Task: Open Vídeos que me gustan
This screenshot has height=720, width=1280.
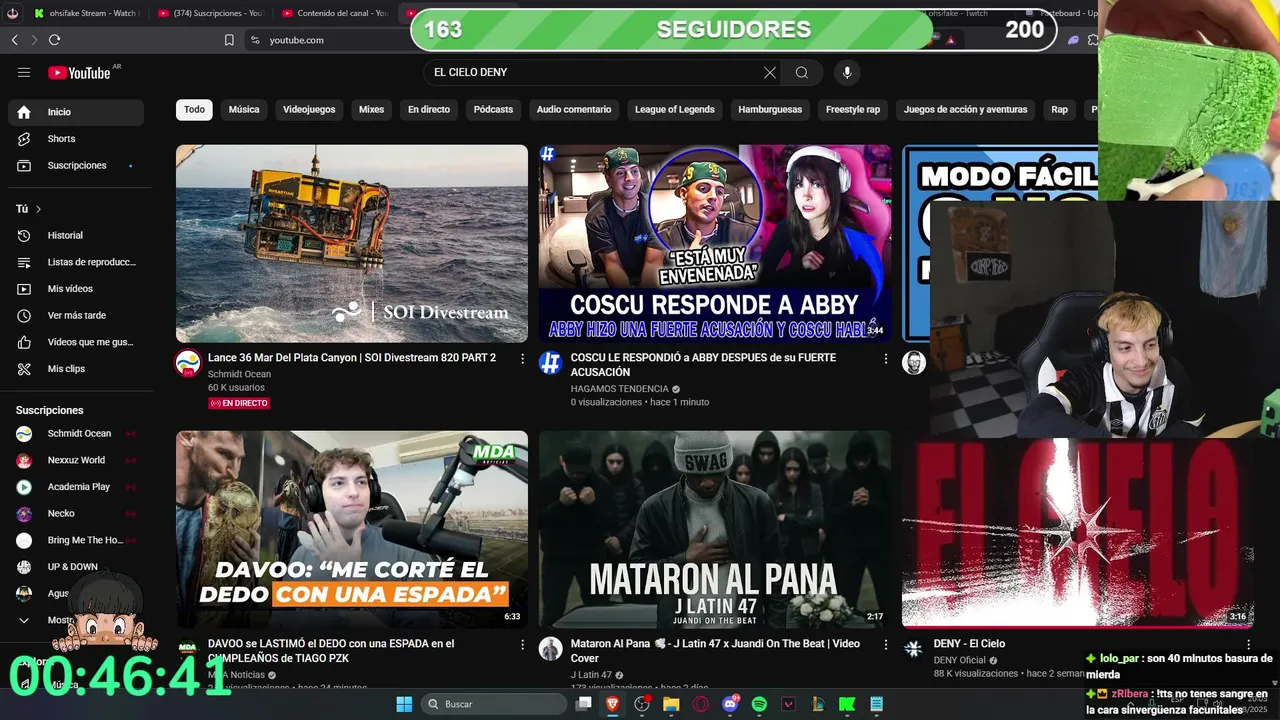Action: [76, 342]
